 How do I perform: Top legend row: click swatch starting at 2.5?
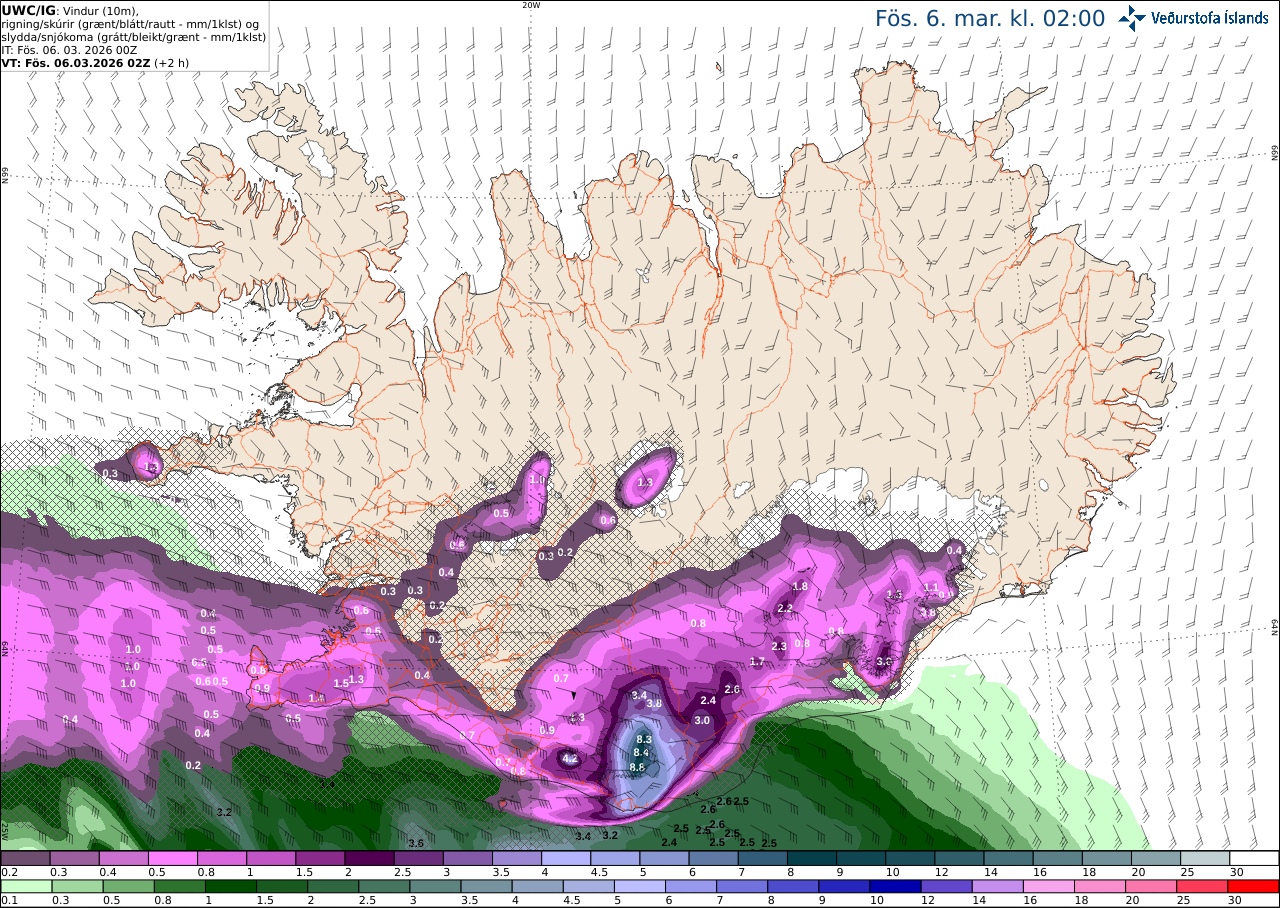(x=418, y=858)
